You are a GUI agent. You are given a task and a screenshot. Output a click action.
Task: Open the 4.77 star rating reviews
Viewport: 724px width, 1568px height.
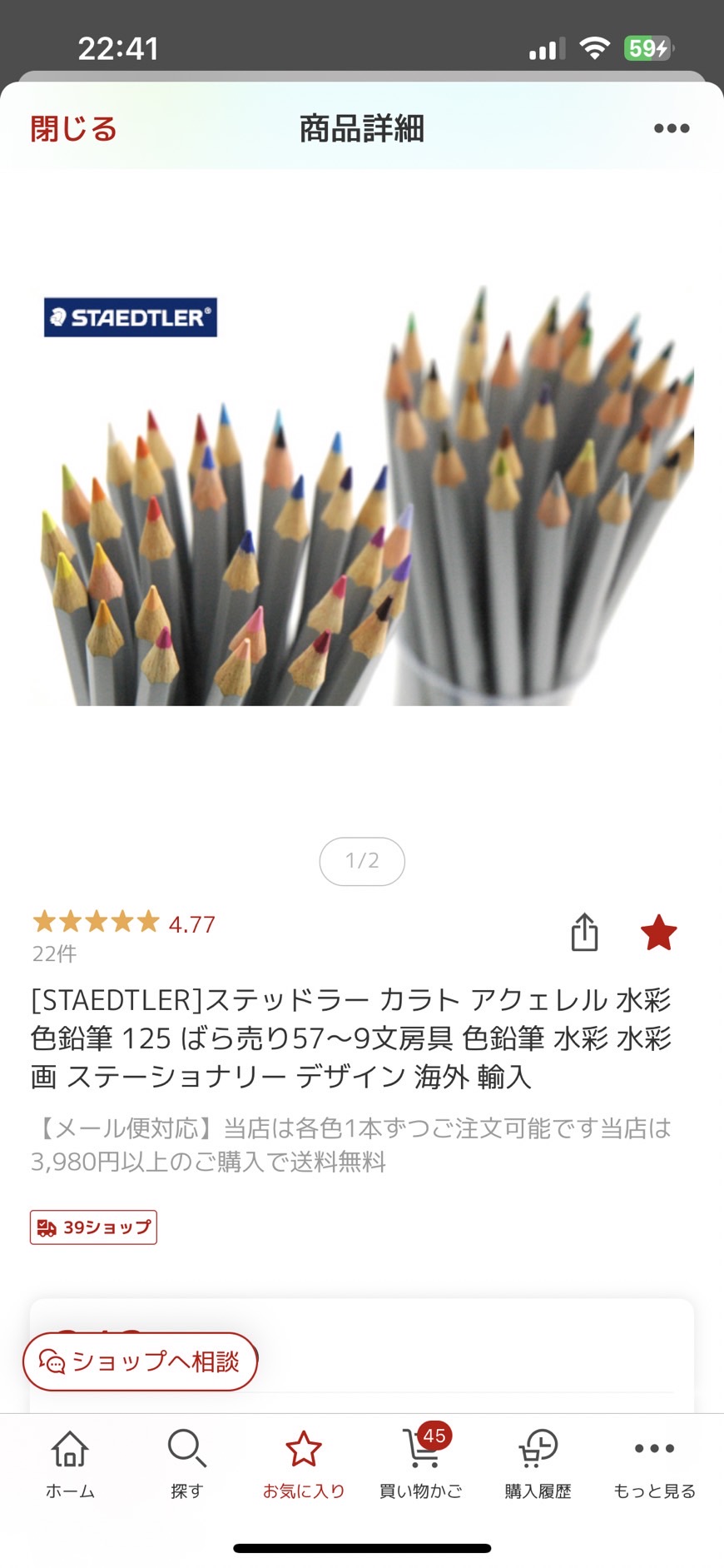(123, 923)
